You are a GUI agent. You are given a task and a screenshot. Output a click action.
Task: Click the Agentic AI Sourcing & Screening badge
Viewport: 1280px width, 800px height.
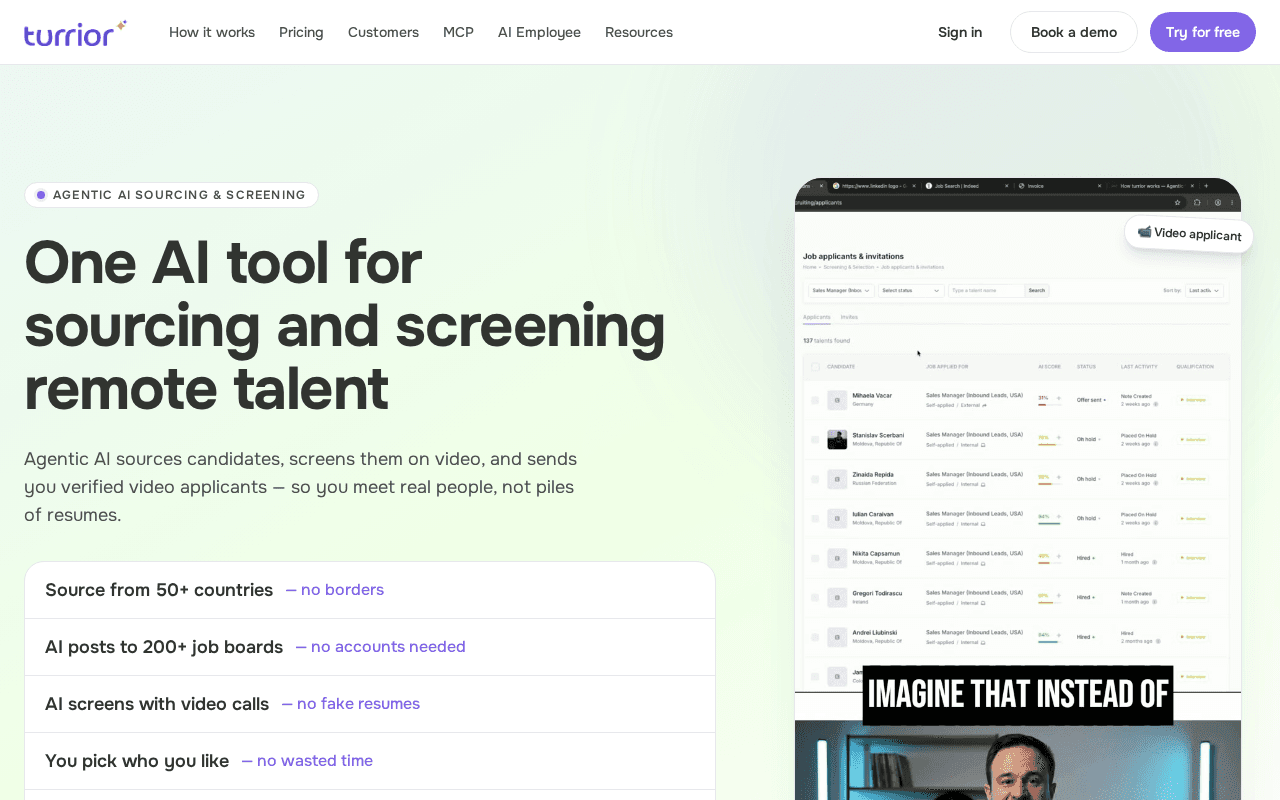click(171, 195)
